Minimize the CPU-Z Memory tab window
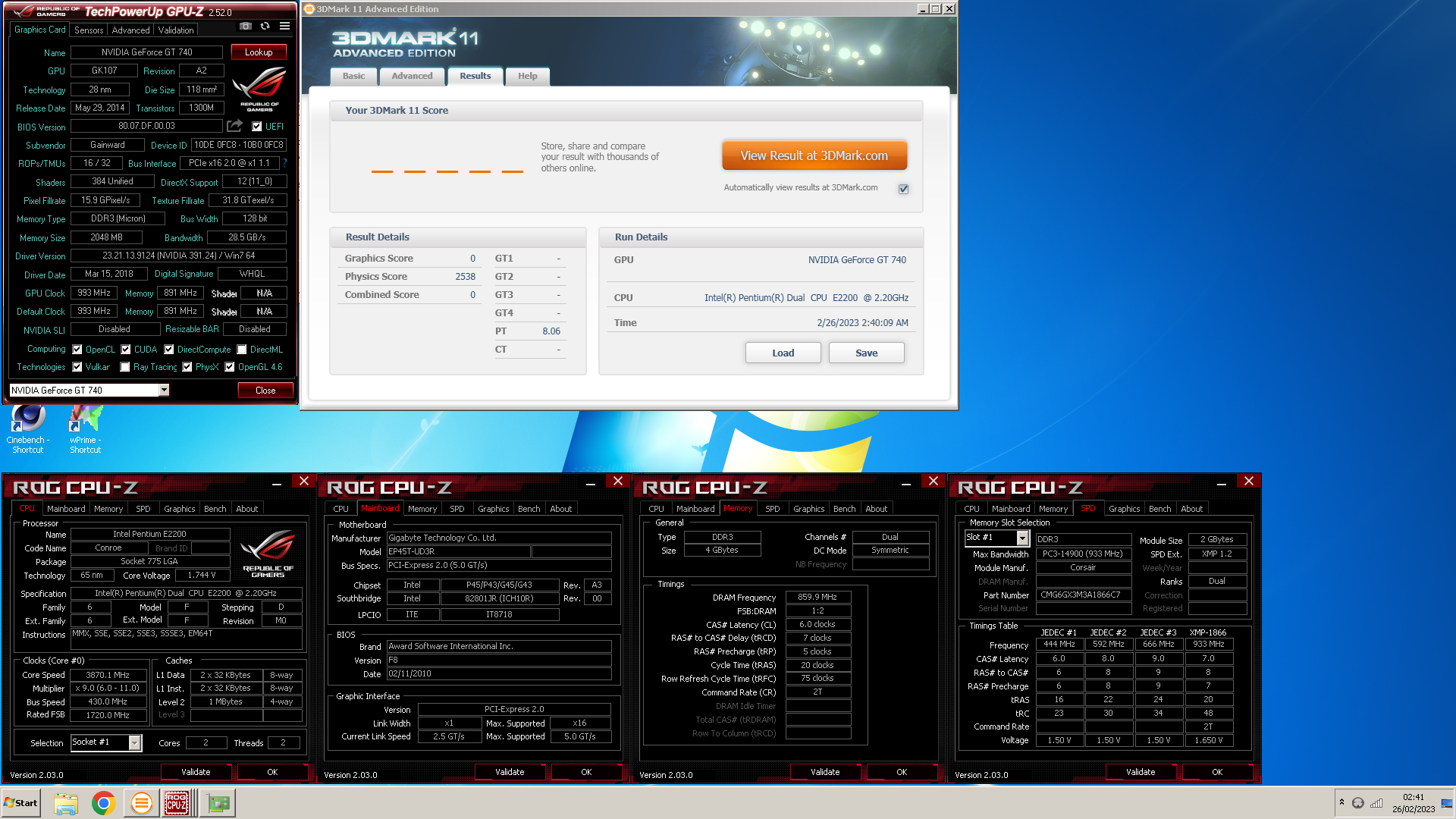Viewport: 1456px width, 819px height. [906, 482]
